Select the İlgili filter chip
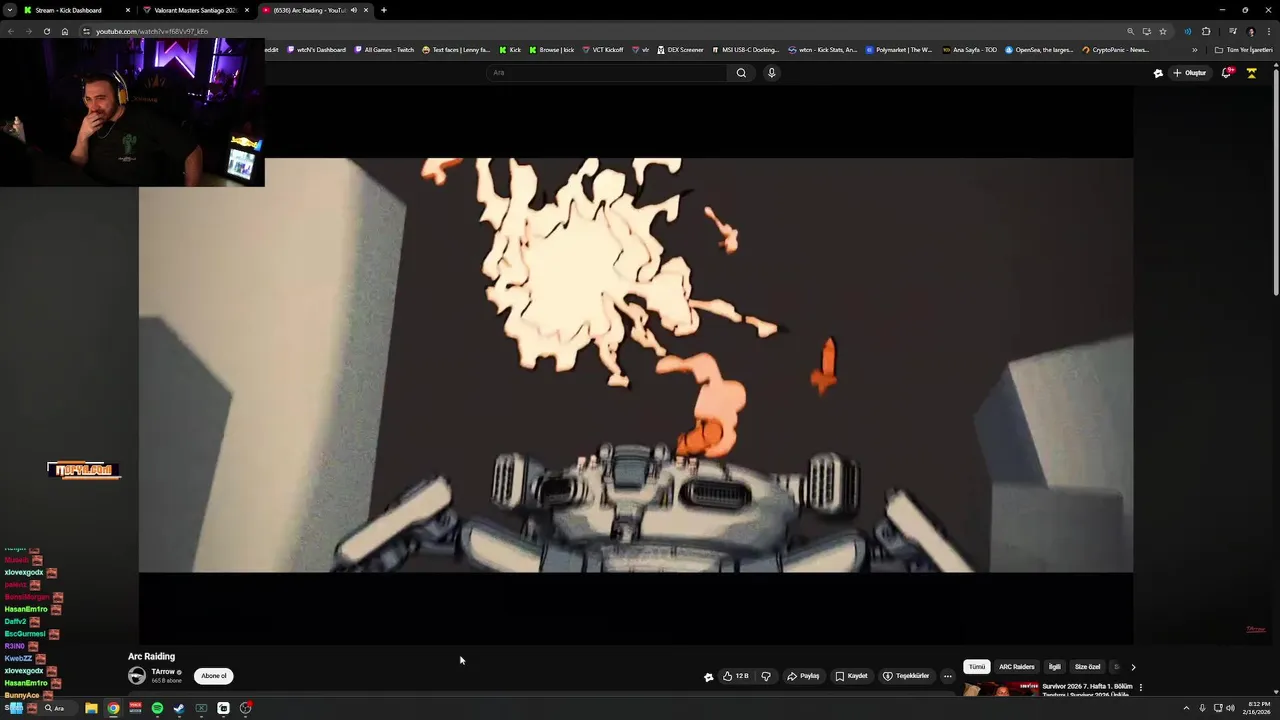This screenshot has height=720, width=1280. tap(1054, 667)
